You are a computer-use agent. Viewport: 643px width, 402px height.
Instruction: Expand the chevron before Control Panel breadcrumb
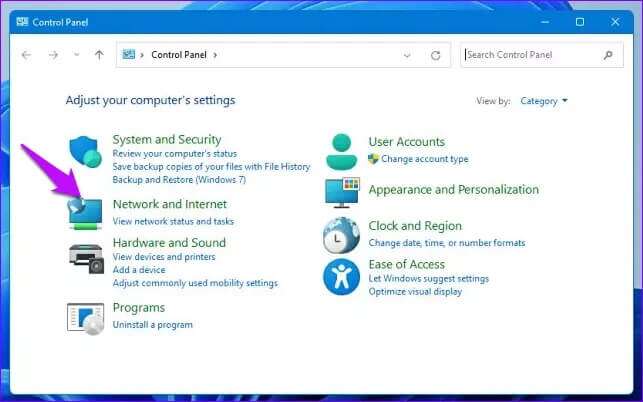[142, 55]
